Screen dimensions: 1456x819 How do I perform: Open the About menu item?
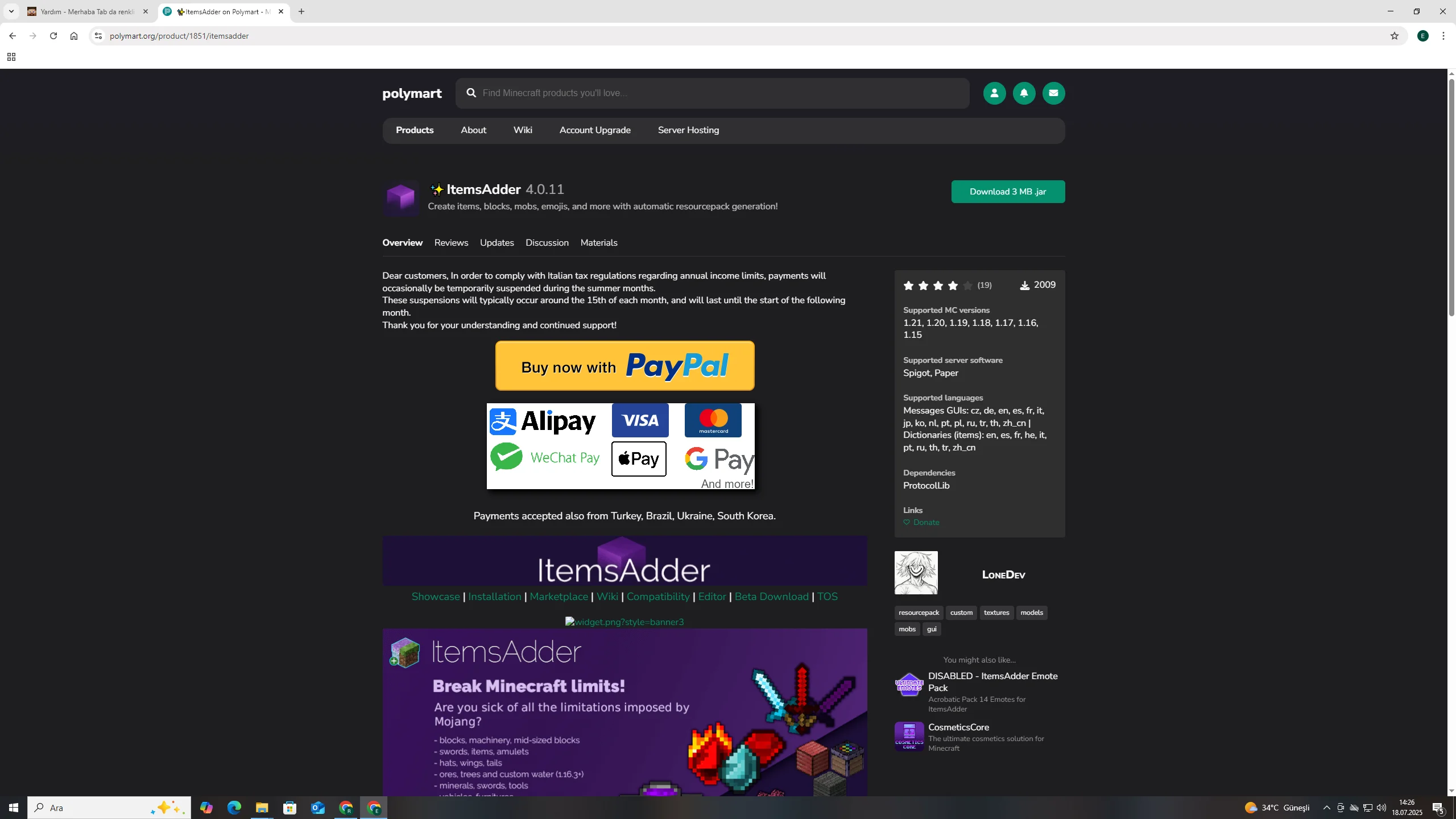473,130
